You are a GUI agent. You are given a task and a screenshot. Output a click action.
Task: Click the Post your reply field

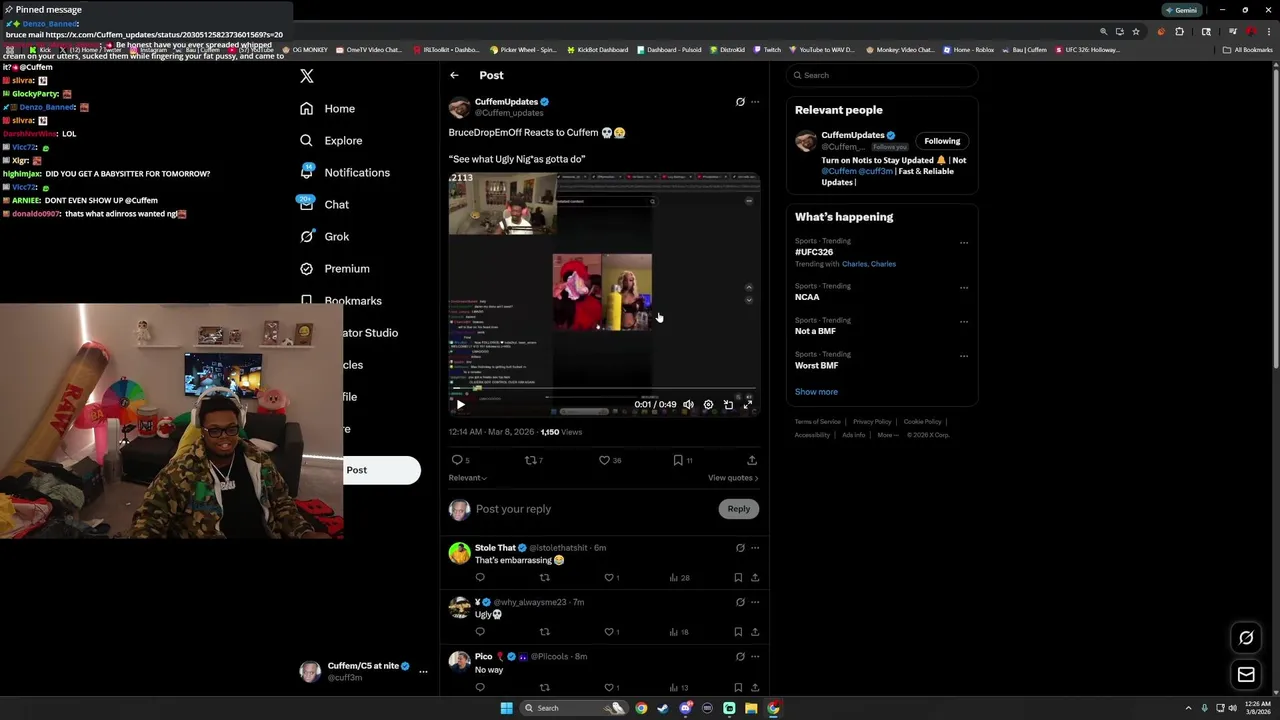594,509
